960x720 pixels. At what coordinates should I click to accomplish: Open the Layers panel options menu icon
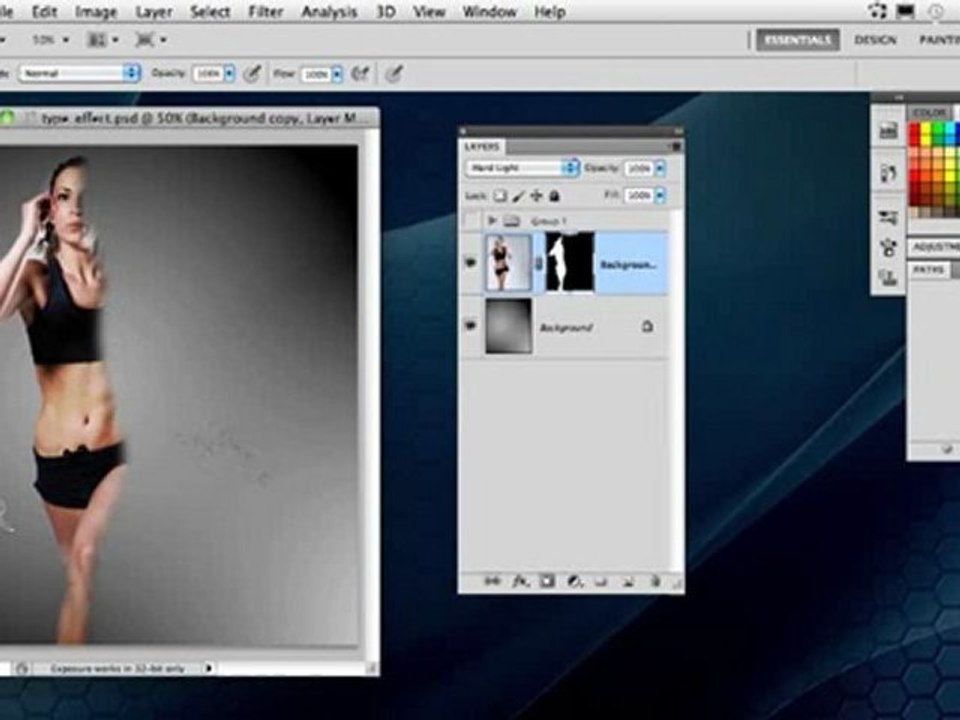pos(676,146)
